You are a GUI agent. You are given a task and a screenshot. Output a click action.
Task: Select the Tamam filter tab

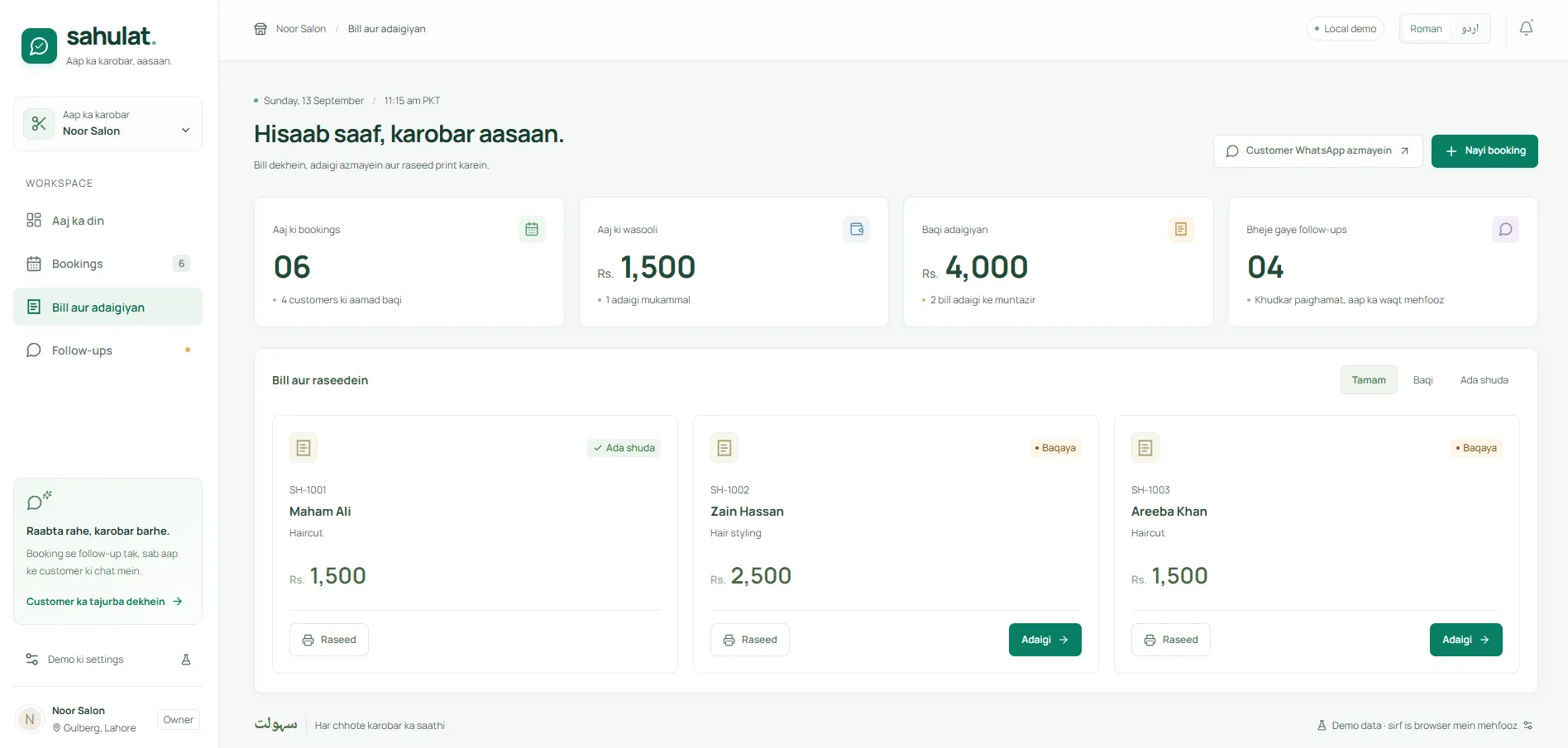pyautogui.click(x=1369, y=380)
